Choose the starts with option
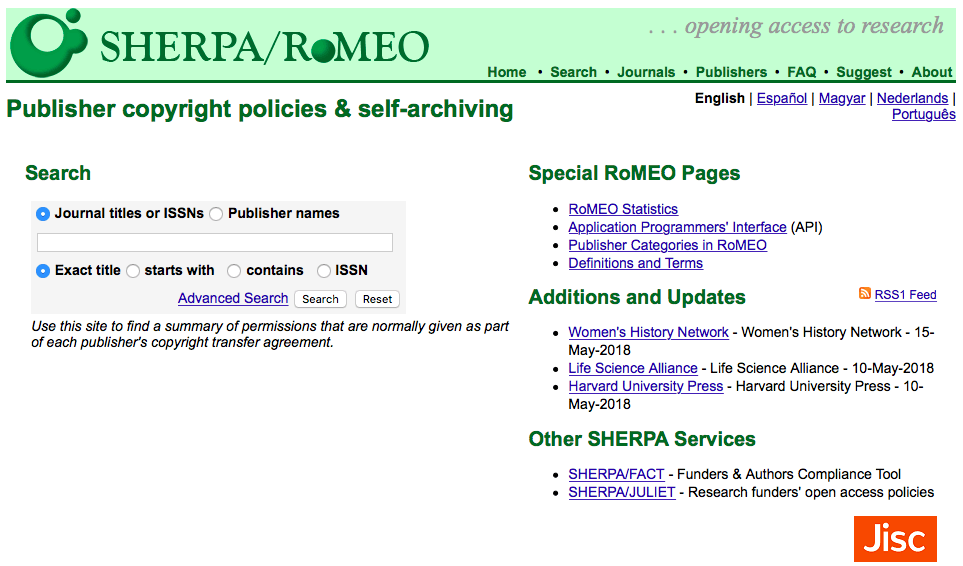963x566 pixels. click(x=133, y=271)
